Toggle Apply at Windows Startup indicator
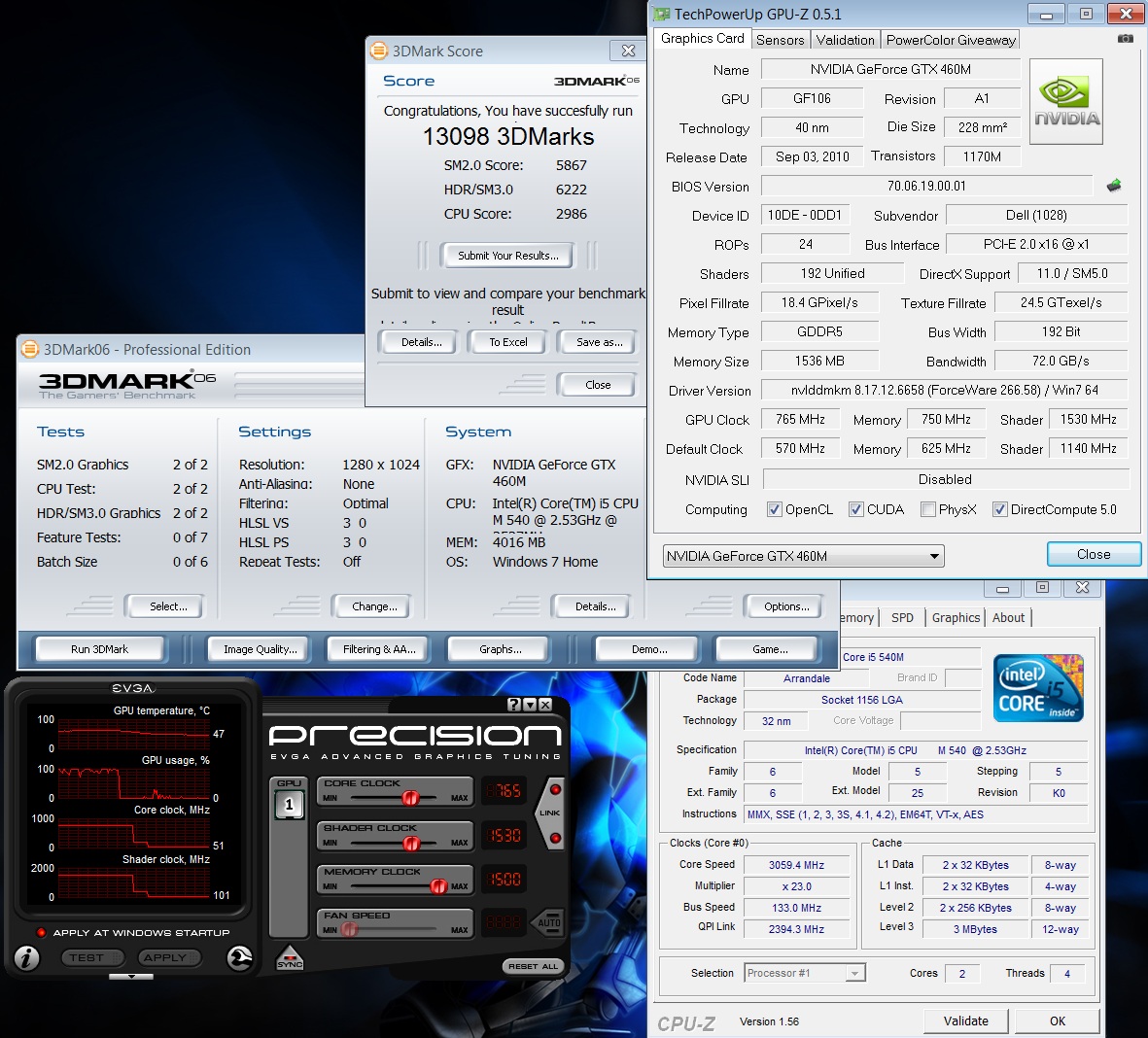The width and height of the screenshot is (1148, 1038). point(41,933)
